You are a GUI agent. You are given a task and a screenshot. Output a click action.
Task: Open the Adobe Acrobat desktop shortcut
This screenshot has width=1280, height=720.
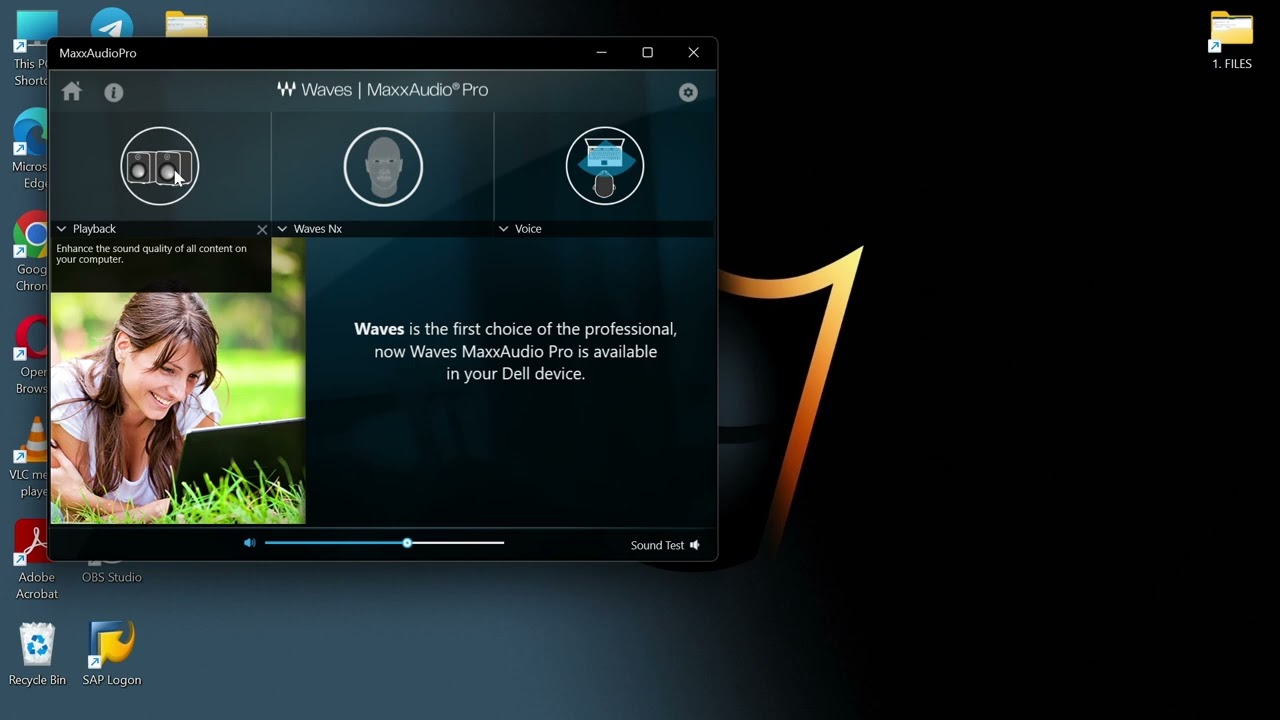coord(36,561)
